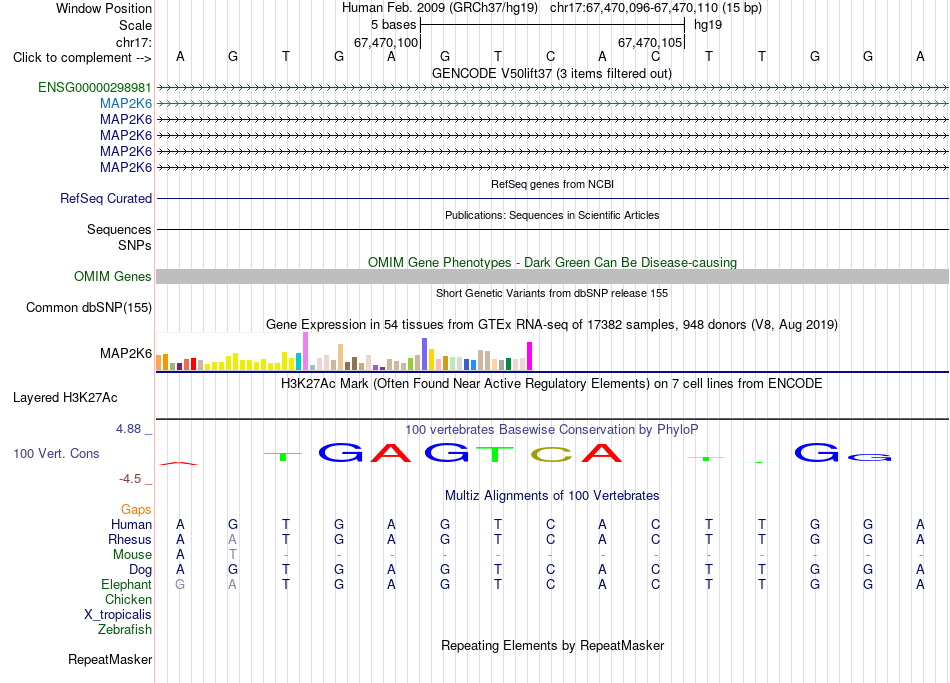950x683 pixels.
Task: Click the Elephant species row label
Action: 127,584
